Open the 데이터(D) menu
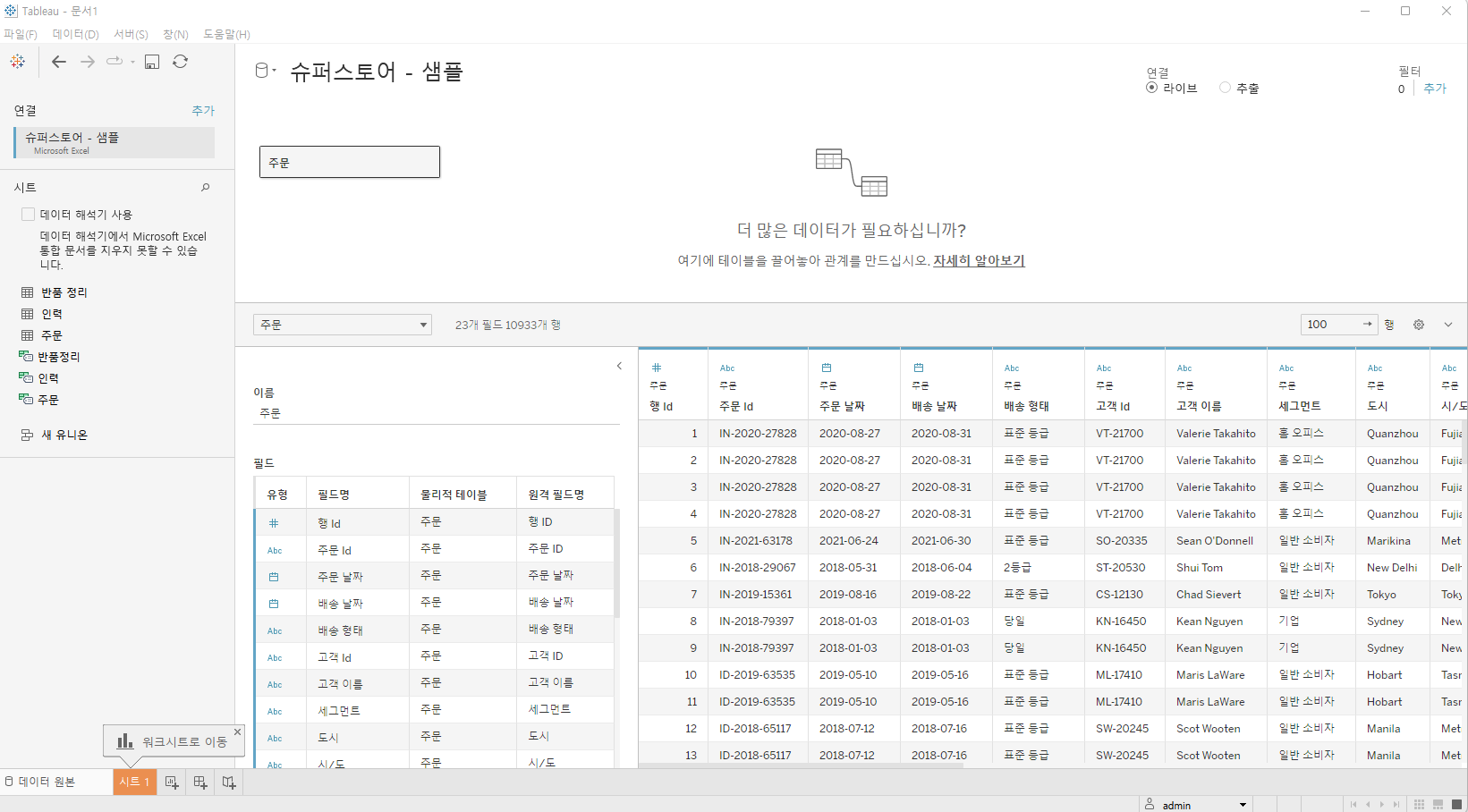Viewport: 1468px width, 812px height. (76, 34)
